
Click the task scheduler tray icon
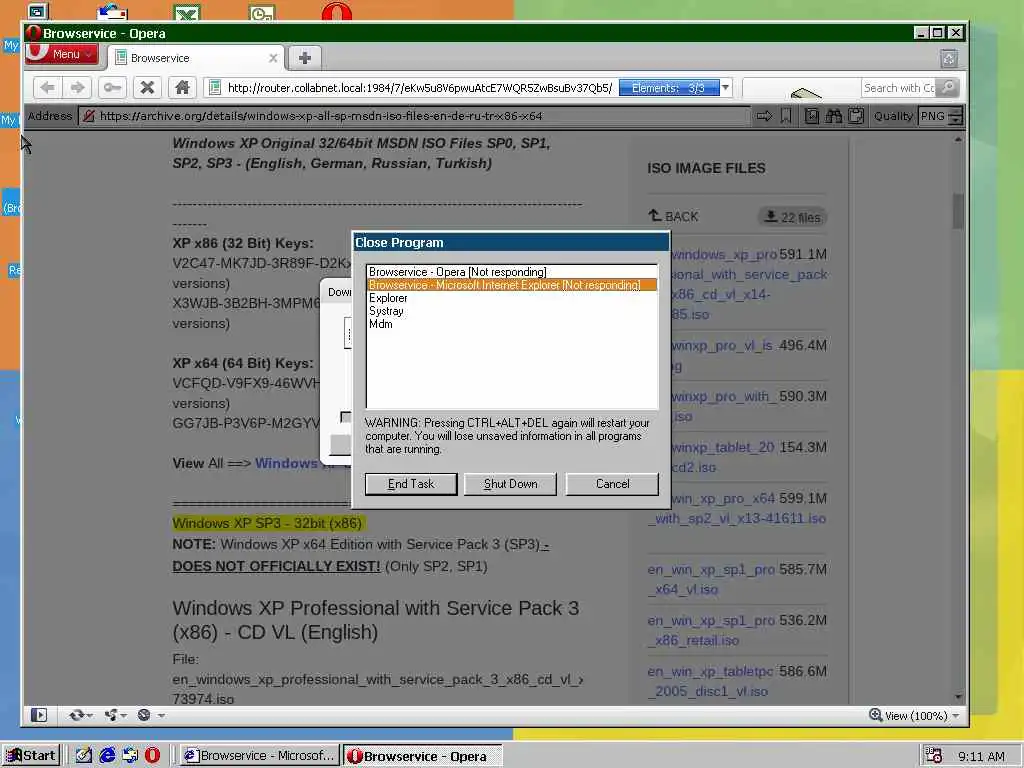pos(933,756)
